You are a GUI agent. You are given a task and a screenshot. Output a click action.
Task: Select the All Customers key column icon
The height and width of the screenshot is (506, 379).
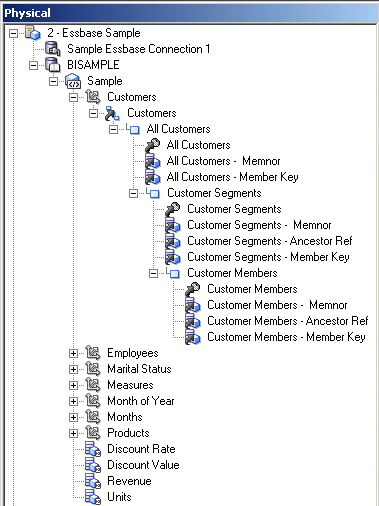[x=153, y=145]
